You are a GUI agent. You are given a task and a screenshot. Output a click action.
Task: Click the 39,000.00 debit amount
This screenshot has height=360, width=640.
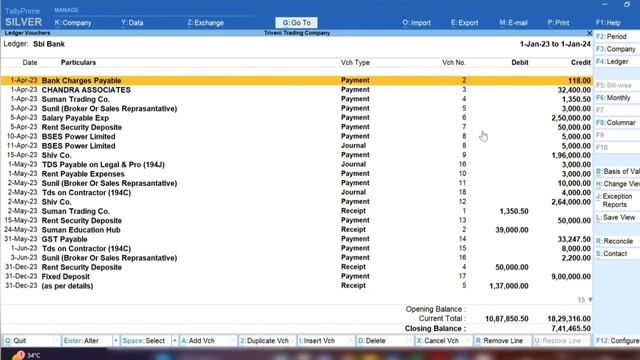512,230
